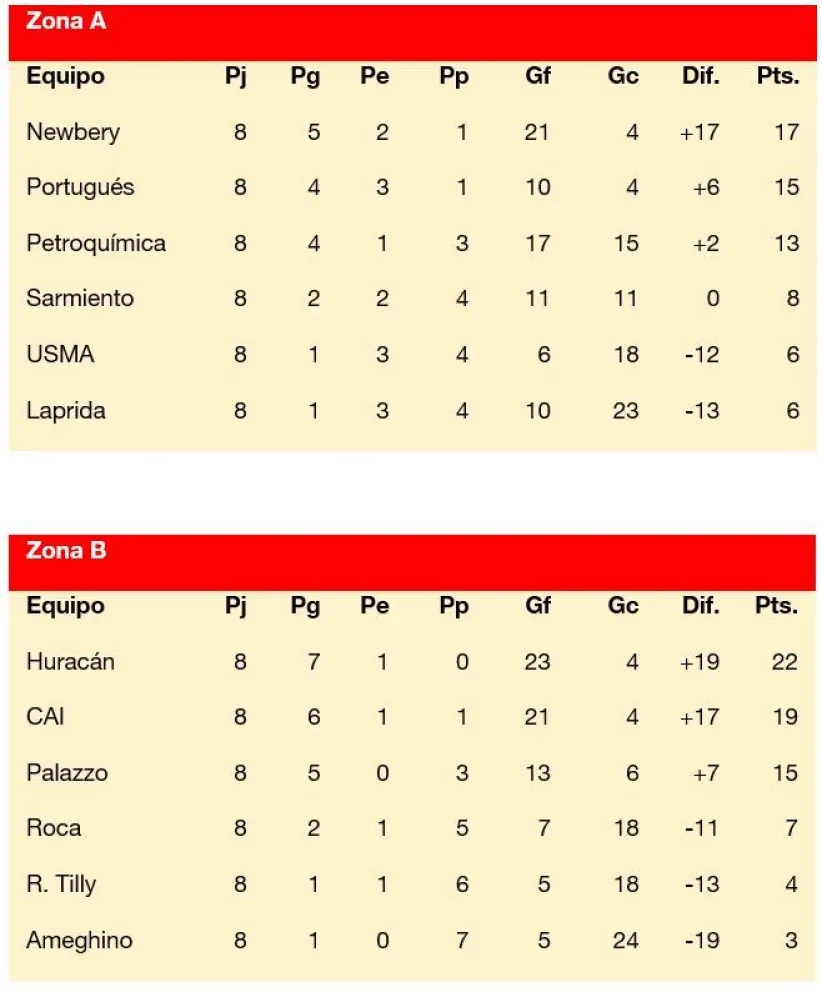Click Huracán in Zona B table
This screenshot has height=992, width=822.
70,662
